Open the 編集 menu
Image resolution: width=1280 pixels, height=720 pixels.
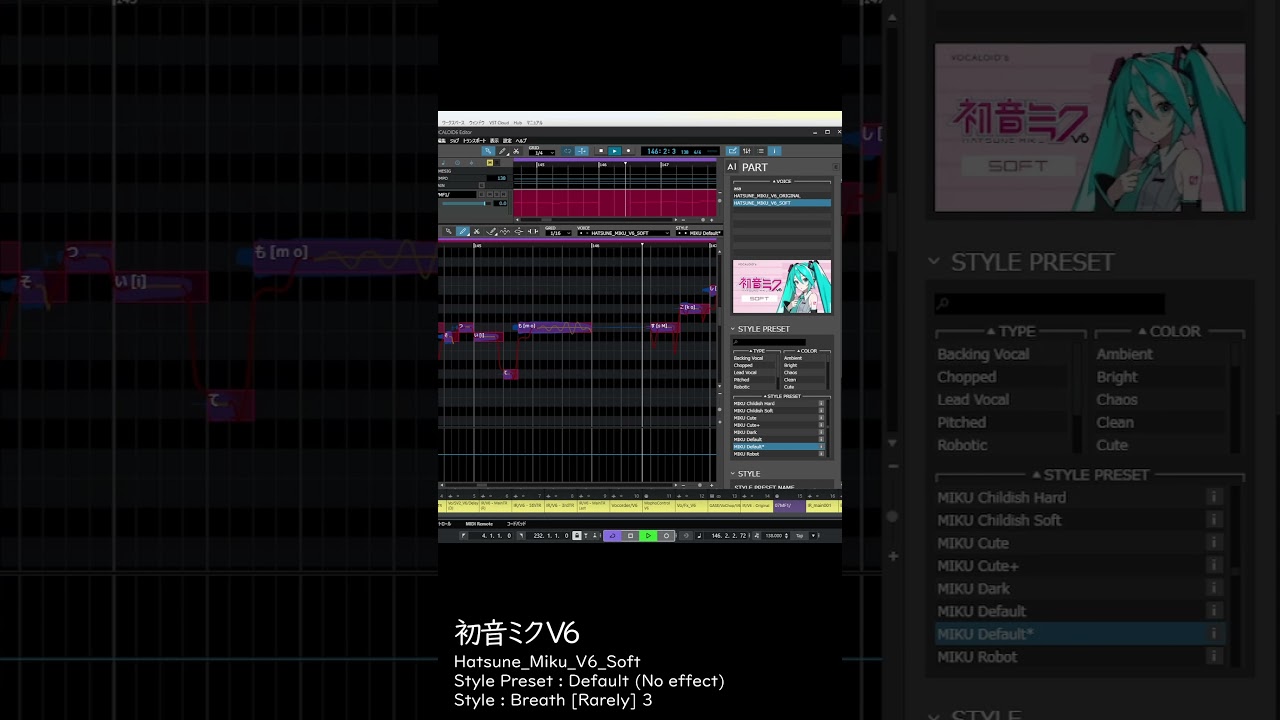[x=442, y=141]
